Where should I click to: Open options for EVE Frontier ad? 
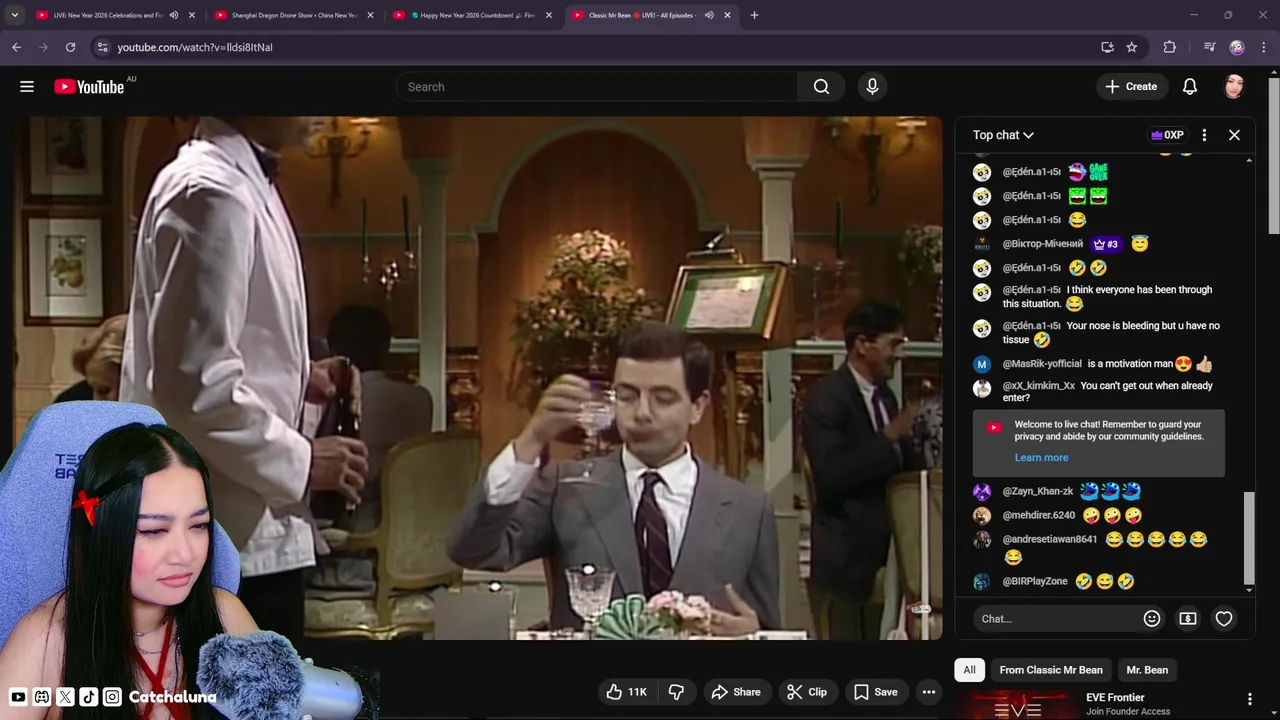[1249, 699]
